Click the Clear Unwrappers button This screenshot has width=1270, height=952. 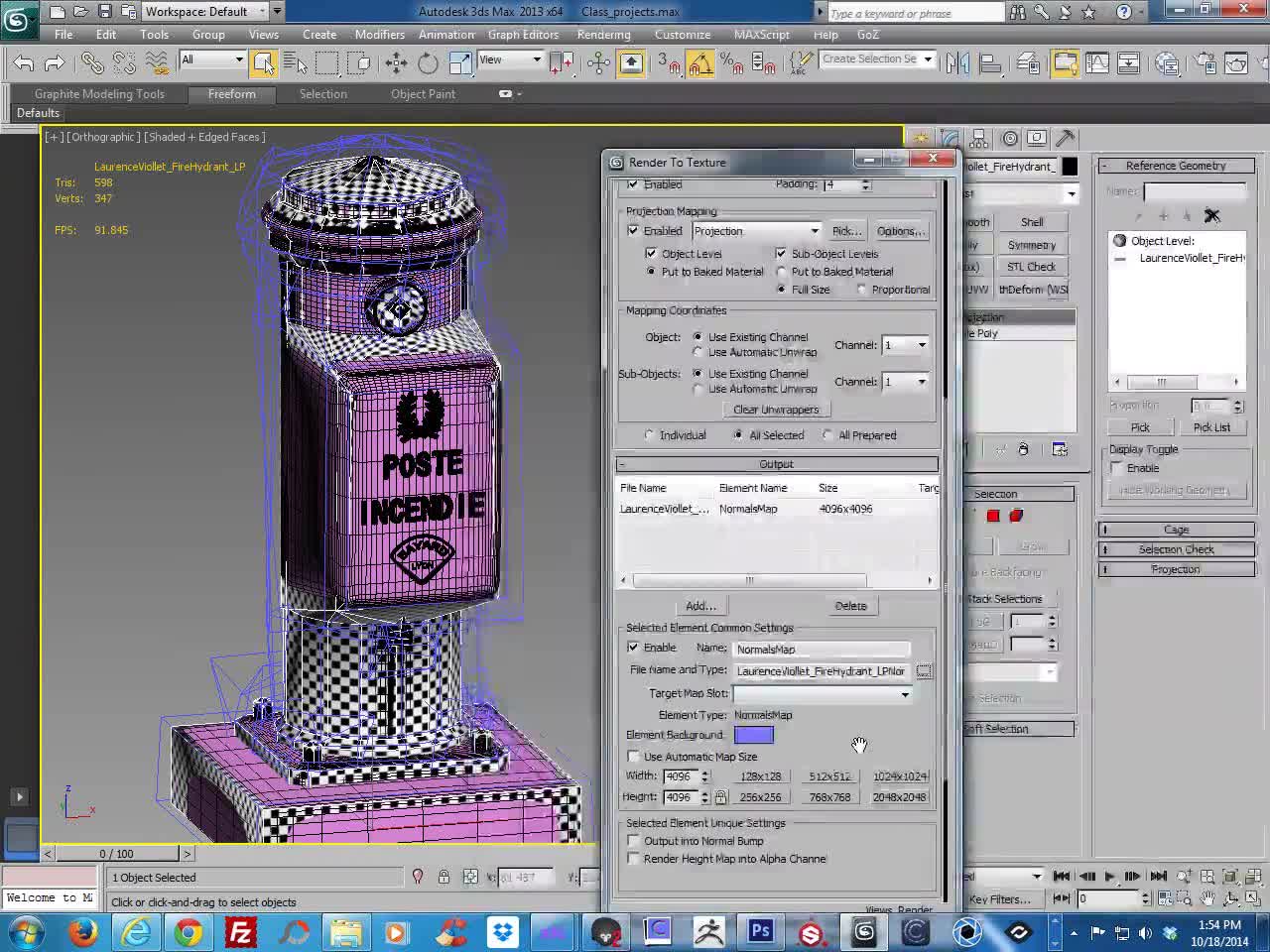click(776, 410)
